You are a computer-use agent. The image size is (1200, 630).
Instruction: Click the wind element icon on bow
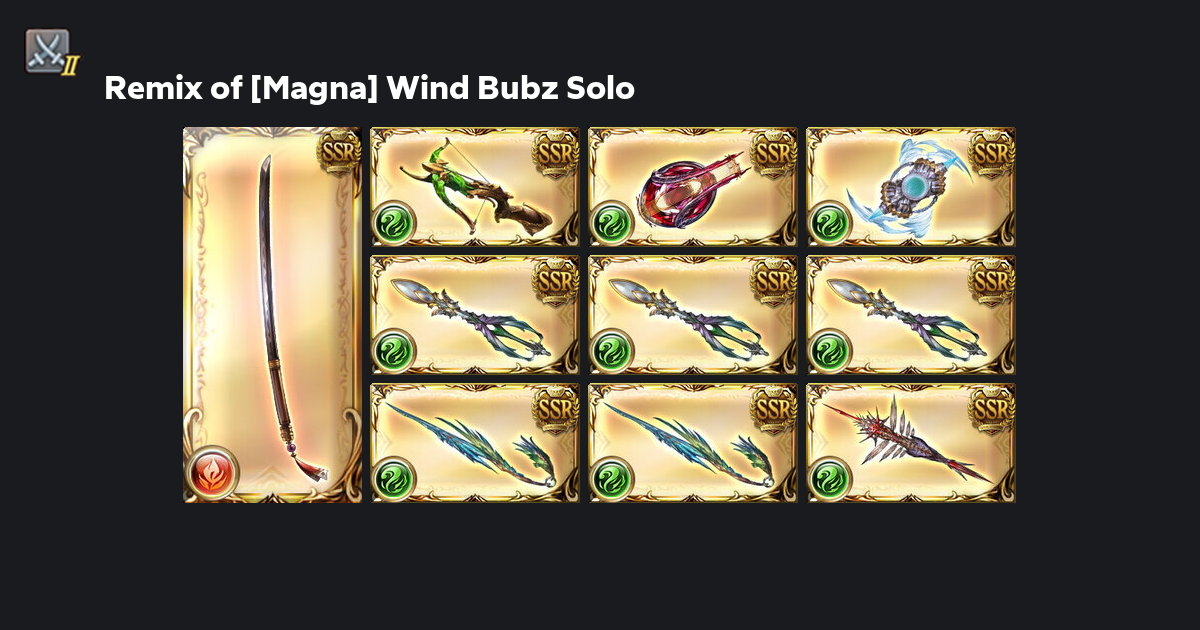pyautogui.click(x=393, y=222)
